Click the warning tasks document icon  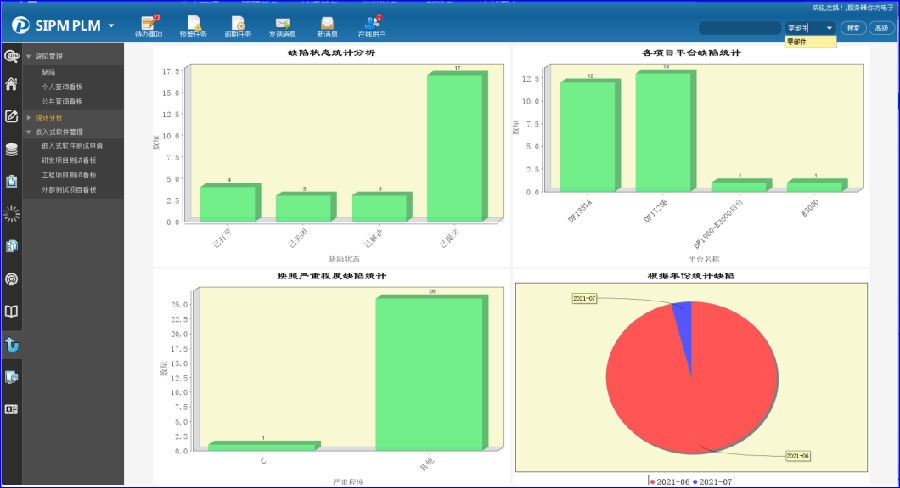194,23
